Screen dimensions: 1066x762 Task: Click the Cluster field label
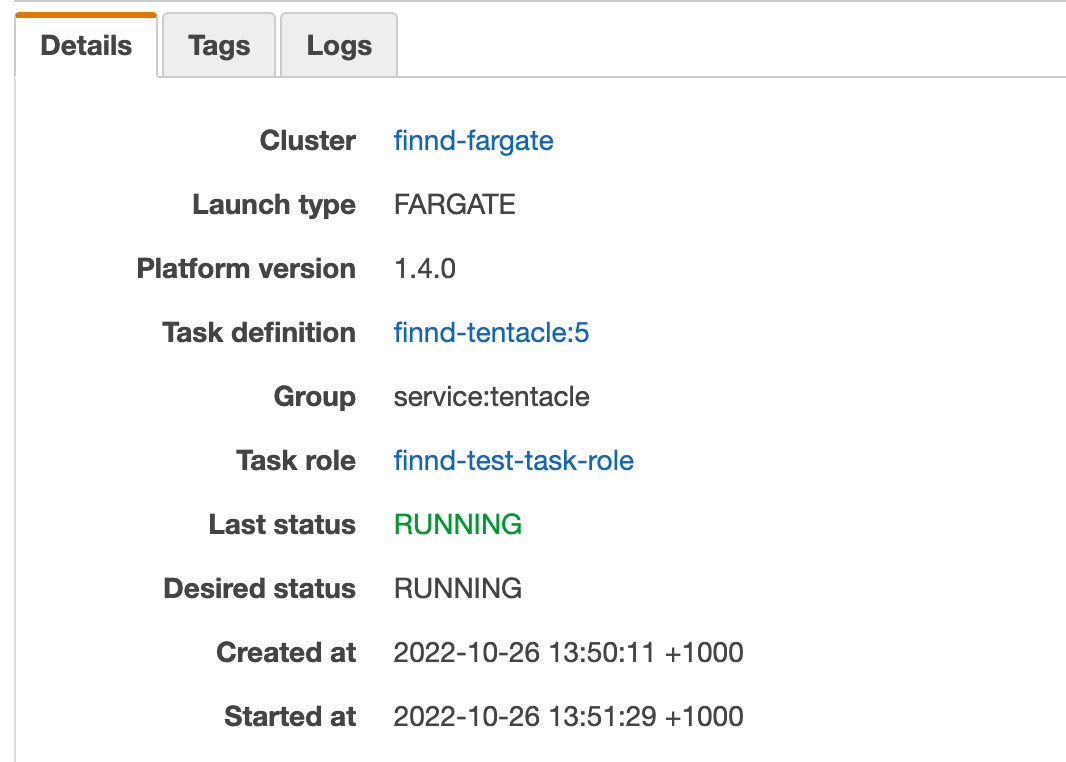[x=307, y=141]
